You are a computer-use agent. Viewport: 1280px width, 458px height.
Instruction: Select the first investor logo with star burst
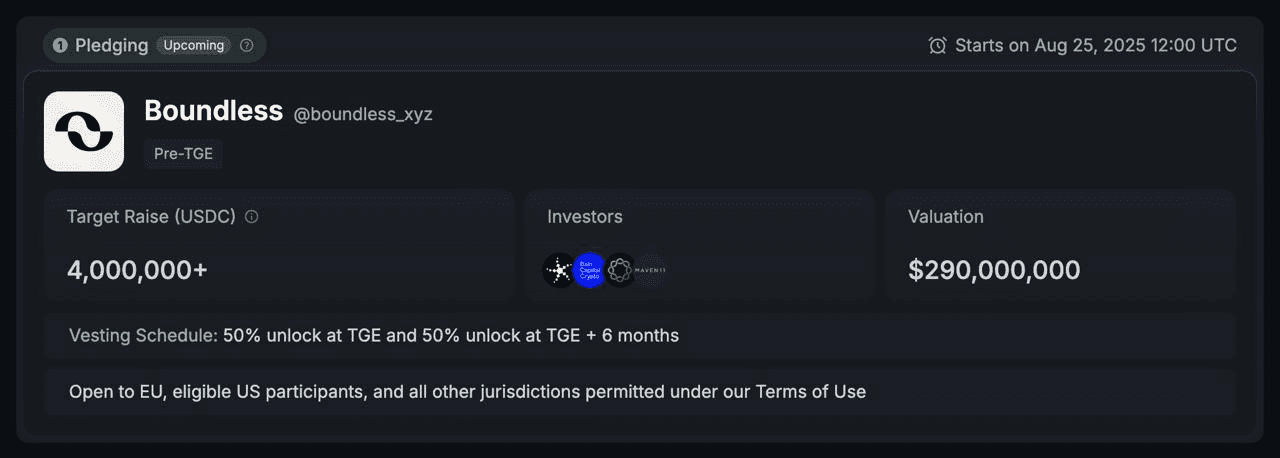(559, 270)
